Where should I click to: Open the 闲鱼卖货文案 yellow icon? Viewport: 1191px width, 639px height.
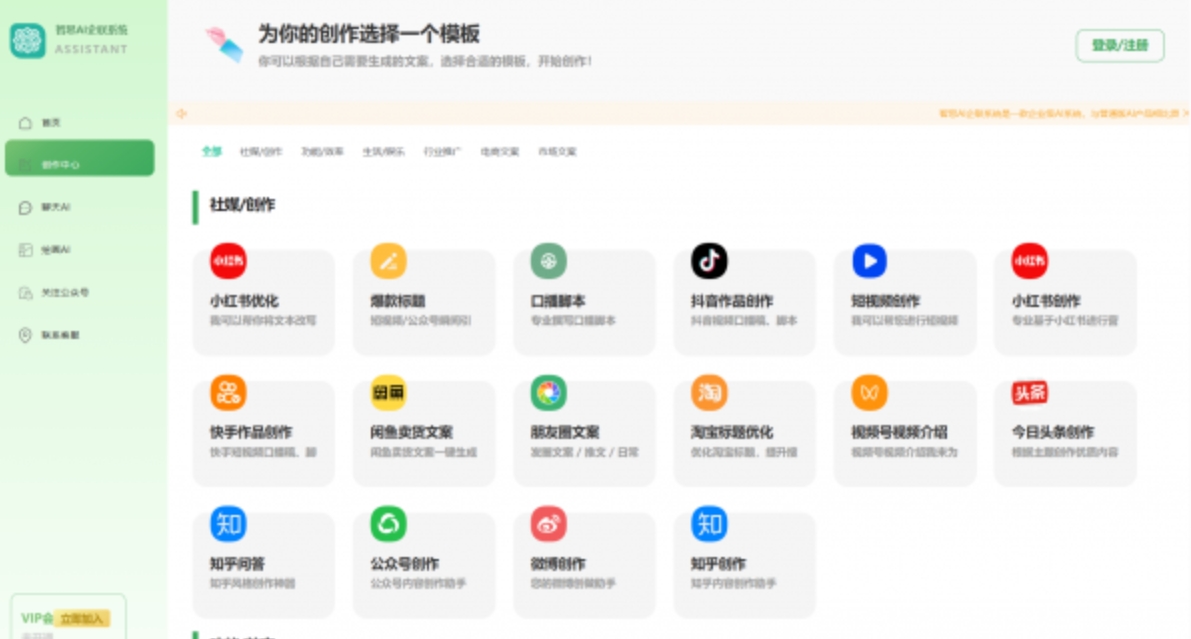[388, 393]
